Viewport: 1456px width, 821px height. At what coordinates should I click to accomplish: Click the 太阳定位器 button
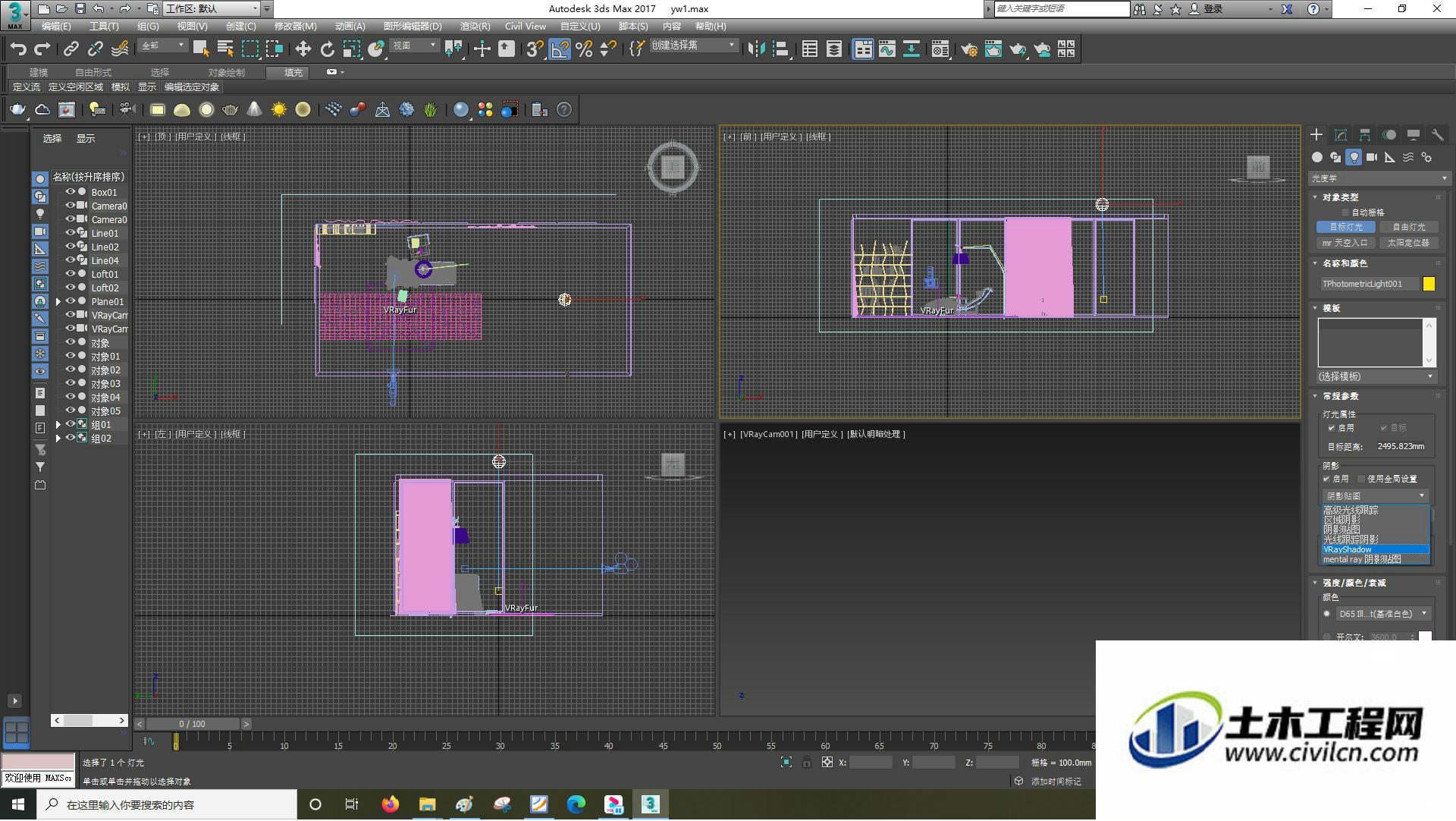[x=1408, y=243]
